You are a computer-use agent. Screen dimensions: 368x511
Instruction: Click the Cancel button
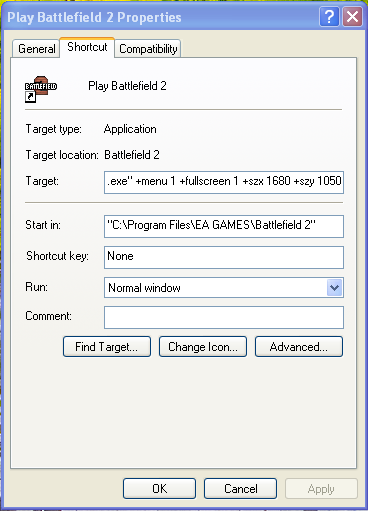click(x=240, y=489)
